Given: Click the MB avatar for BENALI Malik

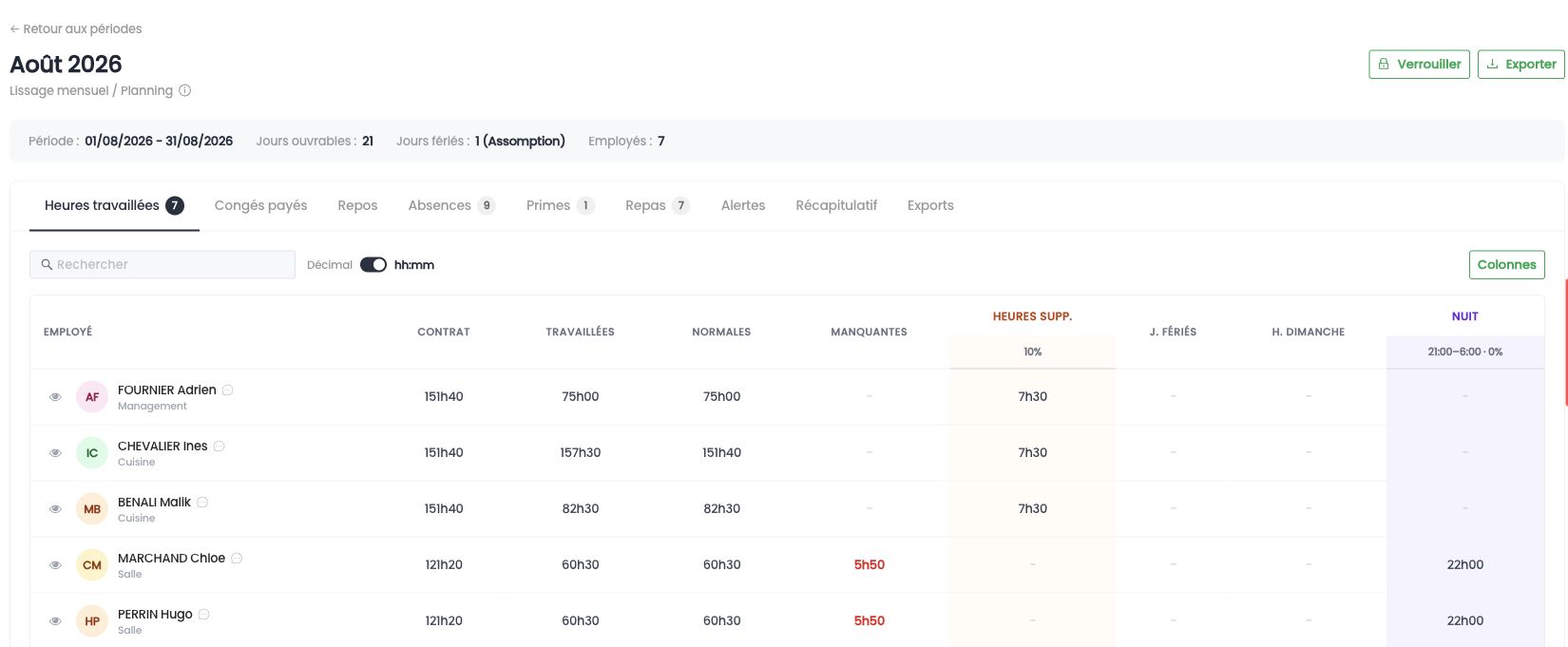Looking at the screenshot, I should coord(92,509).
